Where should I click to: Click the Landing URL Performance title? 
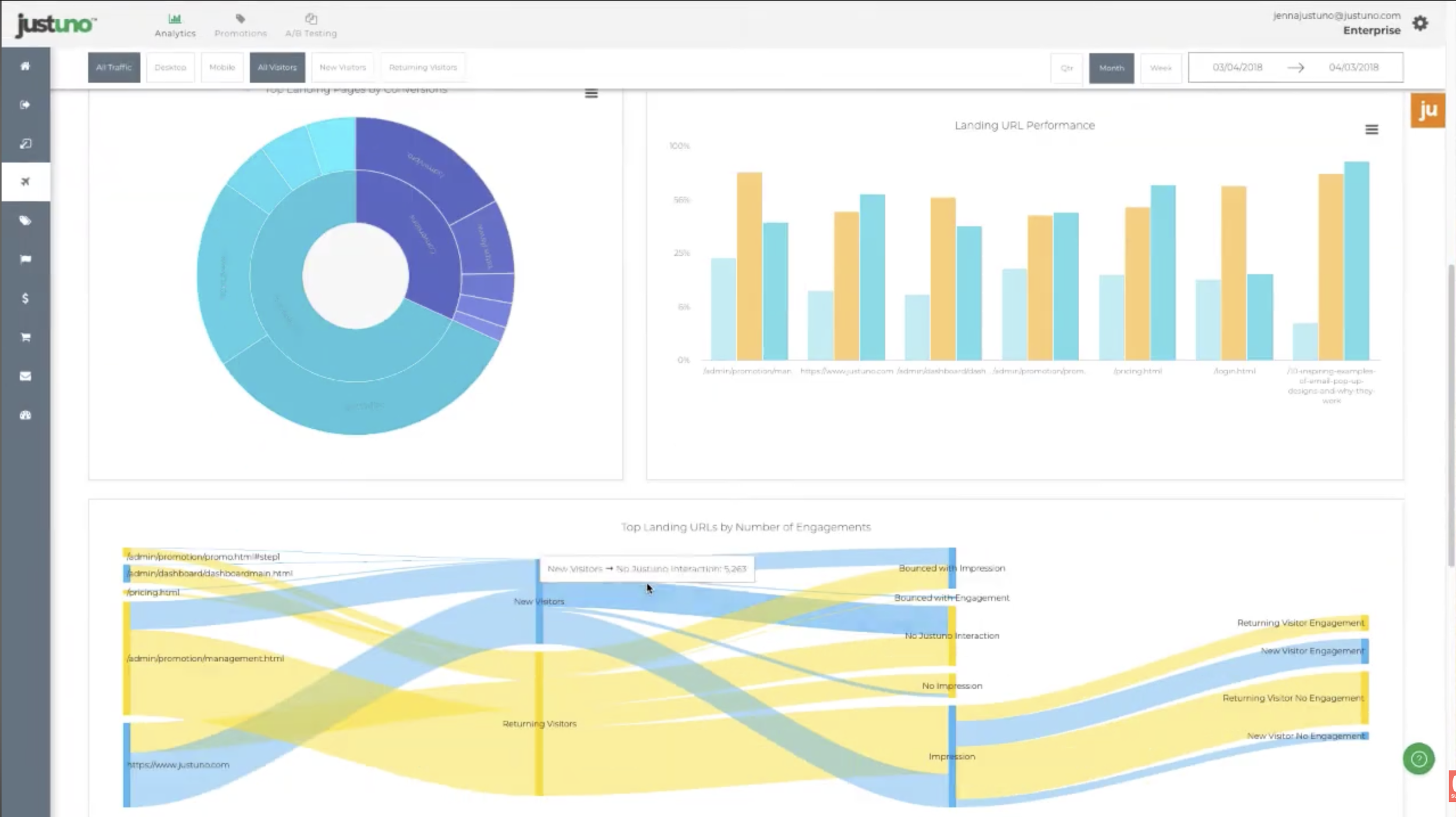[1024, 125]
